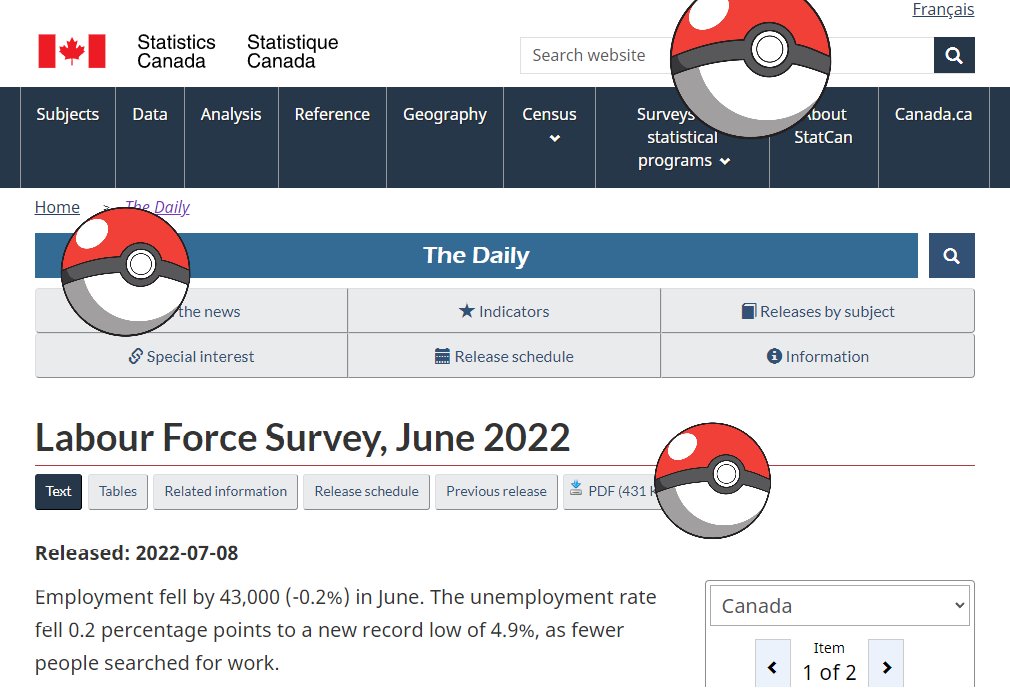This screenshot has width=1010, height=691.
Task: Click the Canada flag logo
Action: click(71, 51)
